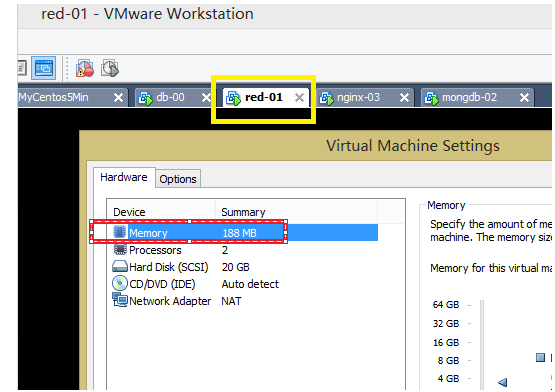The width and height of the screenshot is (555, 392).
Task: Click the Hard Disk (SCSI) drive icon
Action: (120, 266)
